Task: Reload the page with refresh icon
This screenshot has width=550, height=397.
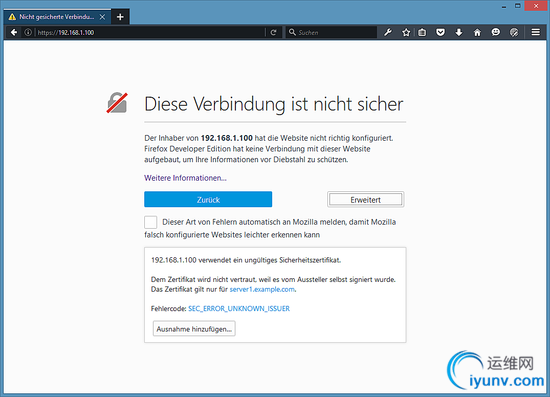Action: pos(274,32)
